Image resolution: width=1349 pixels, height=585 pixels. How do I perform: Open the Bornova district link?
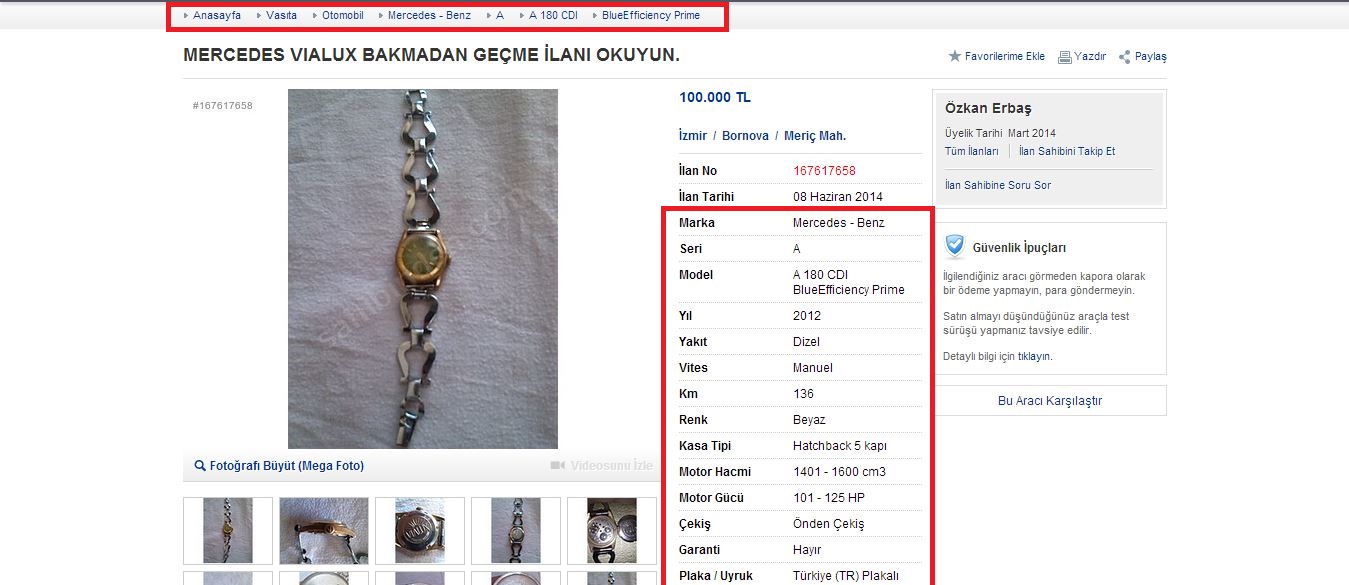(746, 136)
